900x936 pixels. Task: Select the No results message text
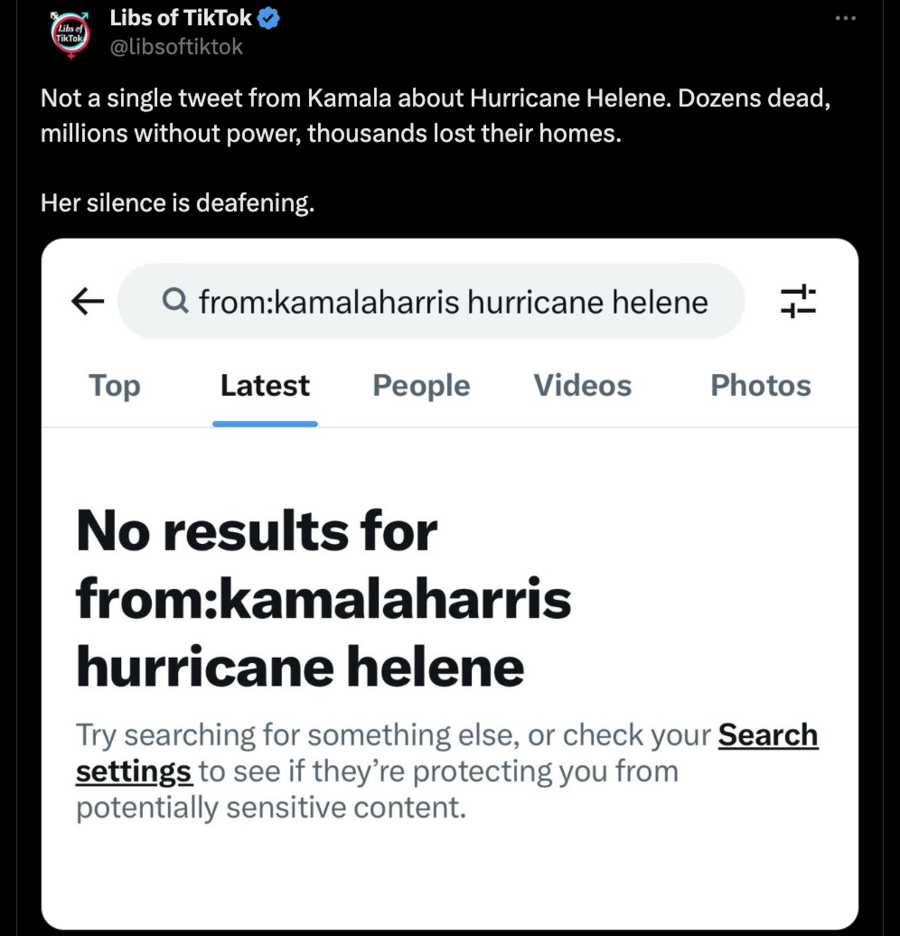pyautogui.click(x=320, y=598)
